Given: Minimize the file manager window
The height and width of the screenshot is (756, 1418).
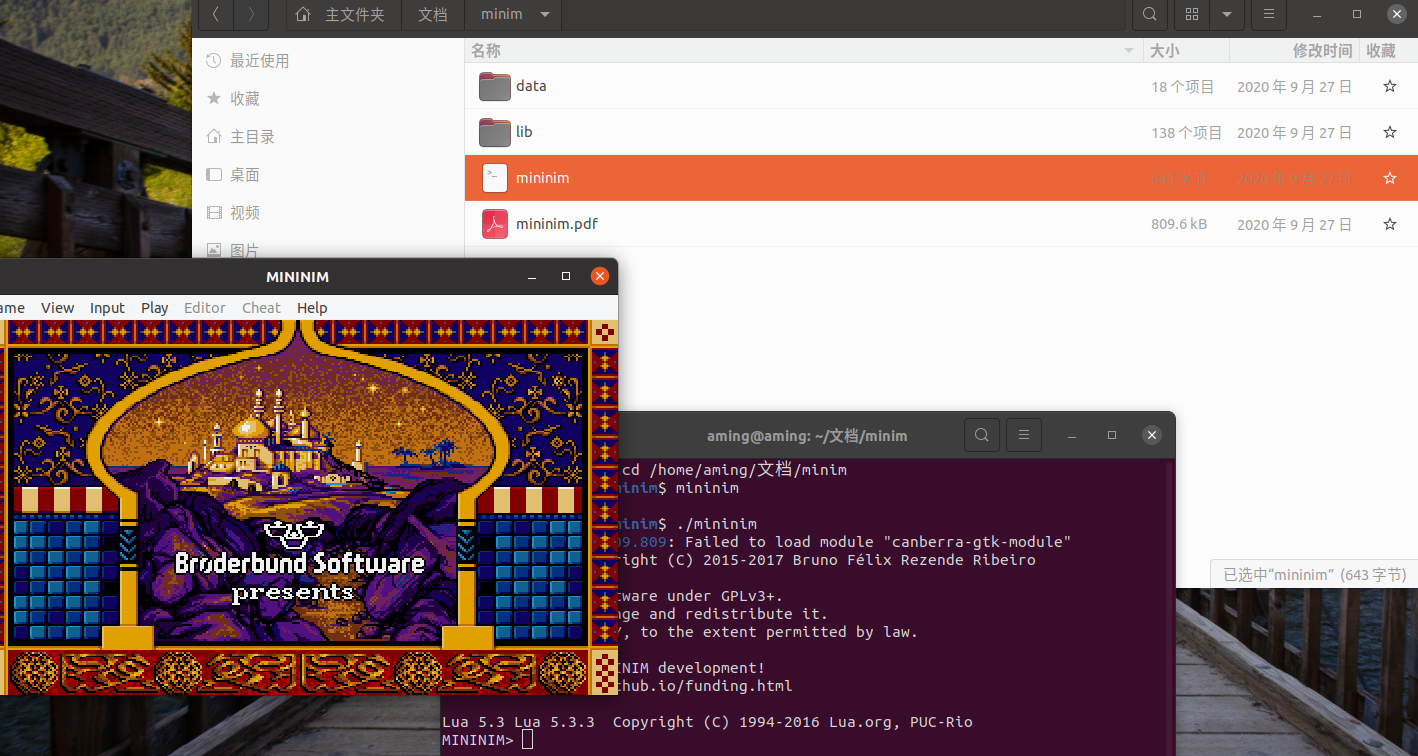Looking at the screenshot, I should (1317, 15).
